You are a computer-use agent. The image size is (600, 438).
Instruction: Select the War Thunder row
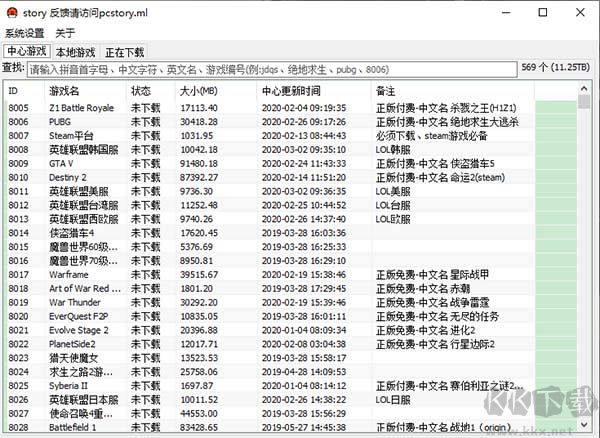pos(269,303)
